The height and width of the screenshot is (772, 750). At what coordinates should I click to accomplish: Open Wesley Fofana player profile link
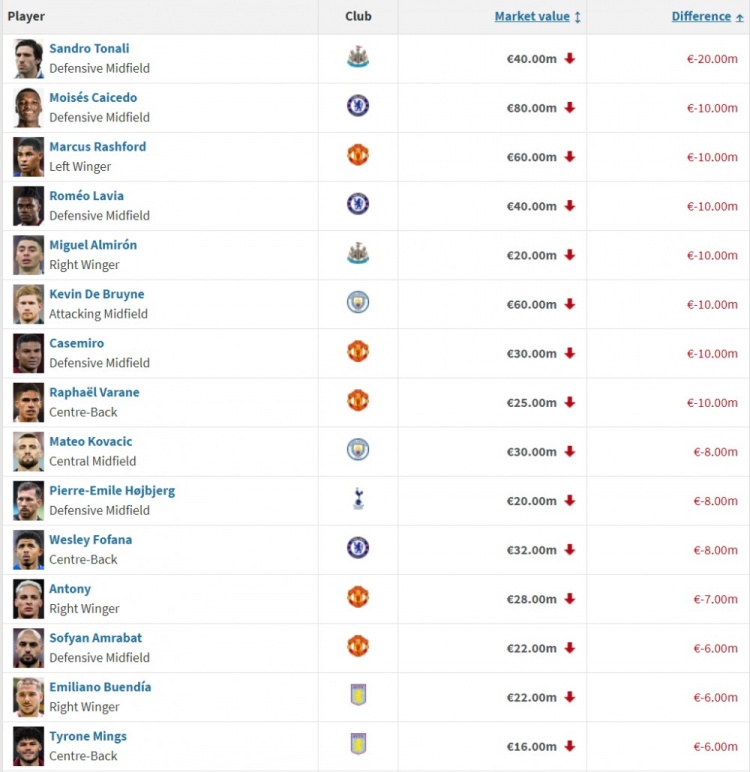tap(91, 540)
